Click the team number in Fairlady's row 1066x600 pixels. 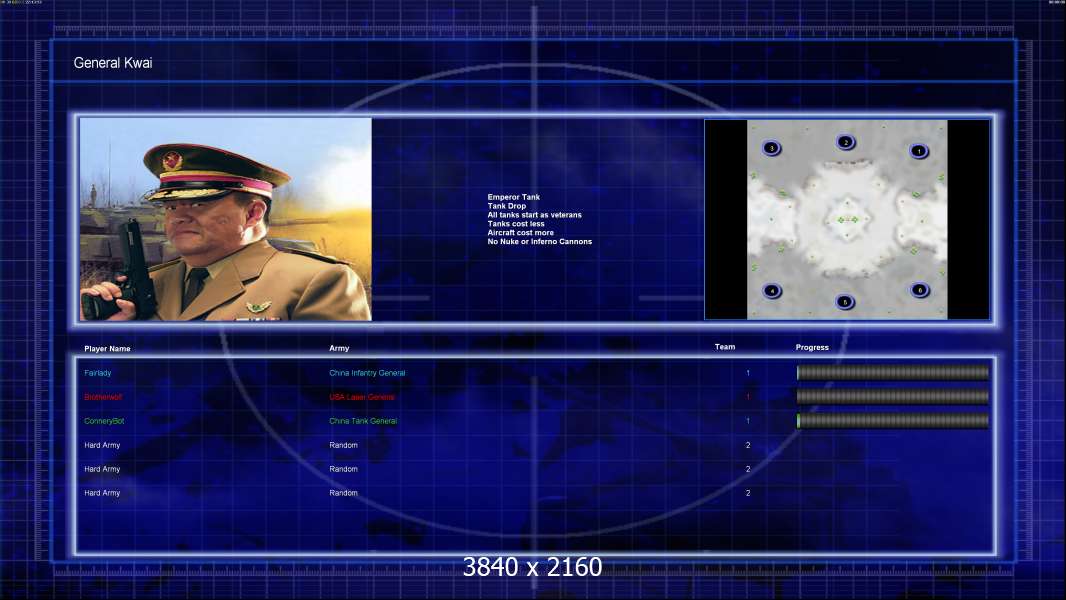click(748, 373)
